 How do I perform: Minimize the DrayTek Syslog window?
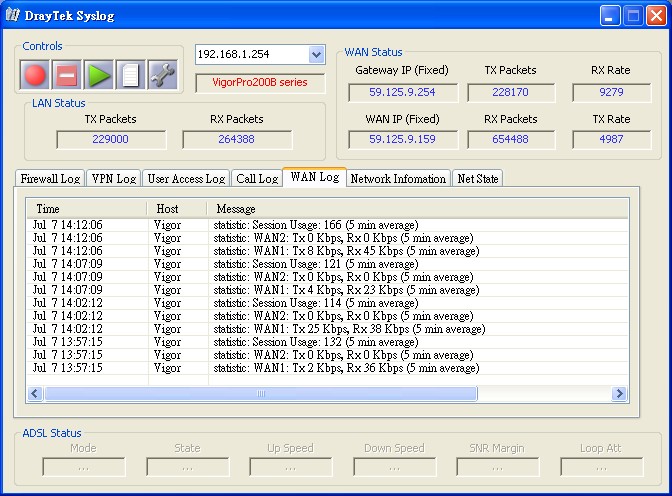pyautogui.click(x=609, y=16)
